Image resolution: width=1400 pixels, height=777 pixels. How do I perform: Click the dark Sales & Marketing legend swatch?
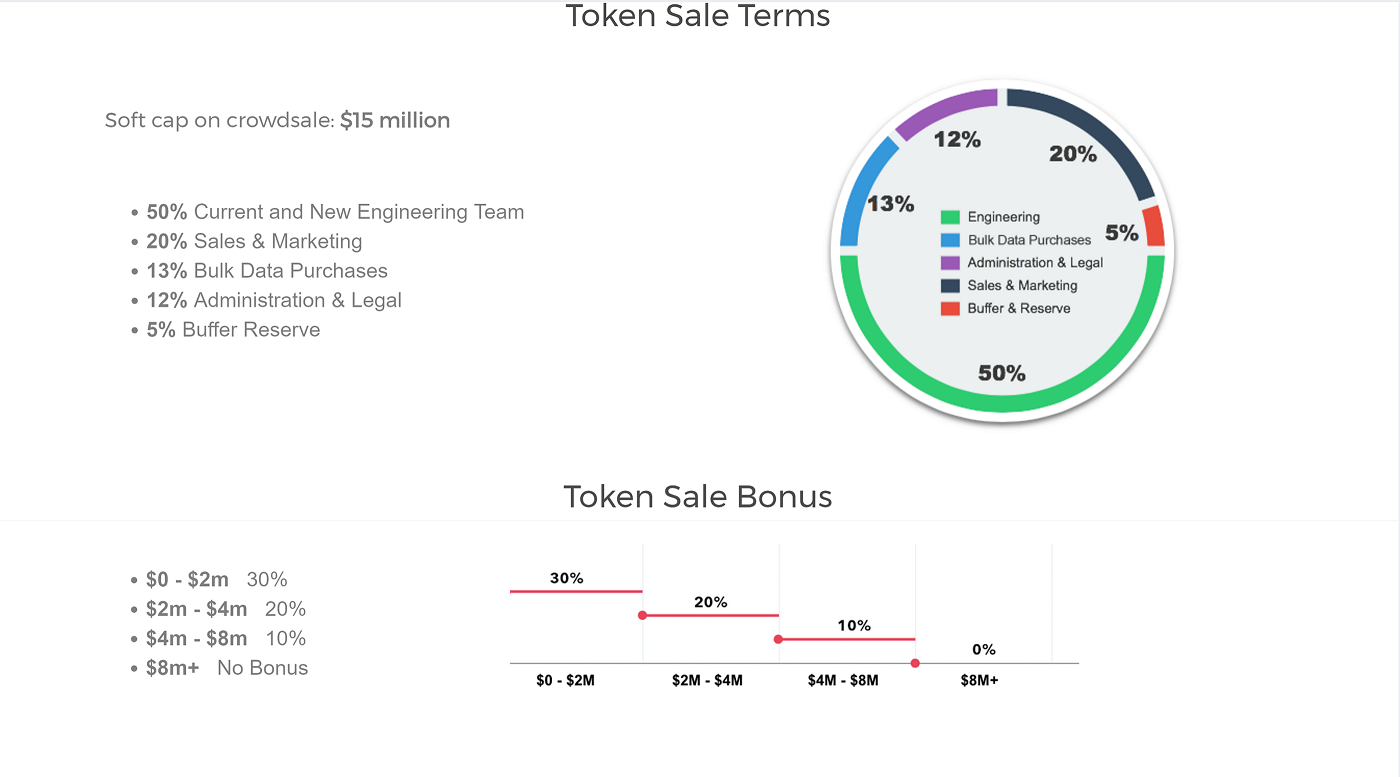click(950, 286)
